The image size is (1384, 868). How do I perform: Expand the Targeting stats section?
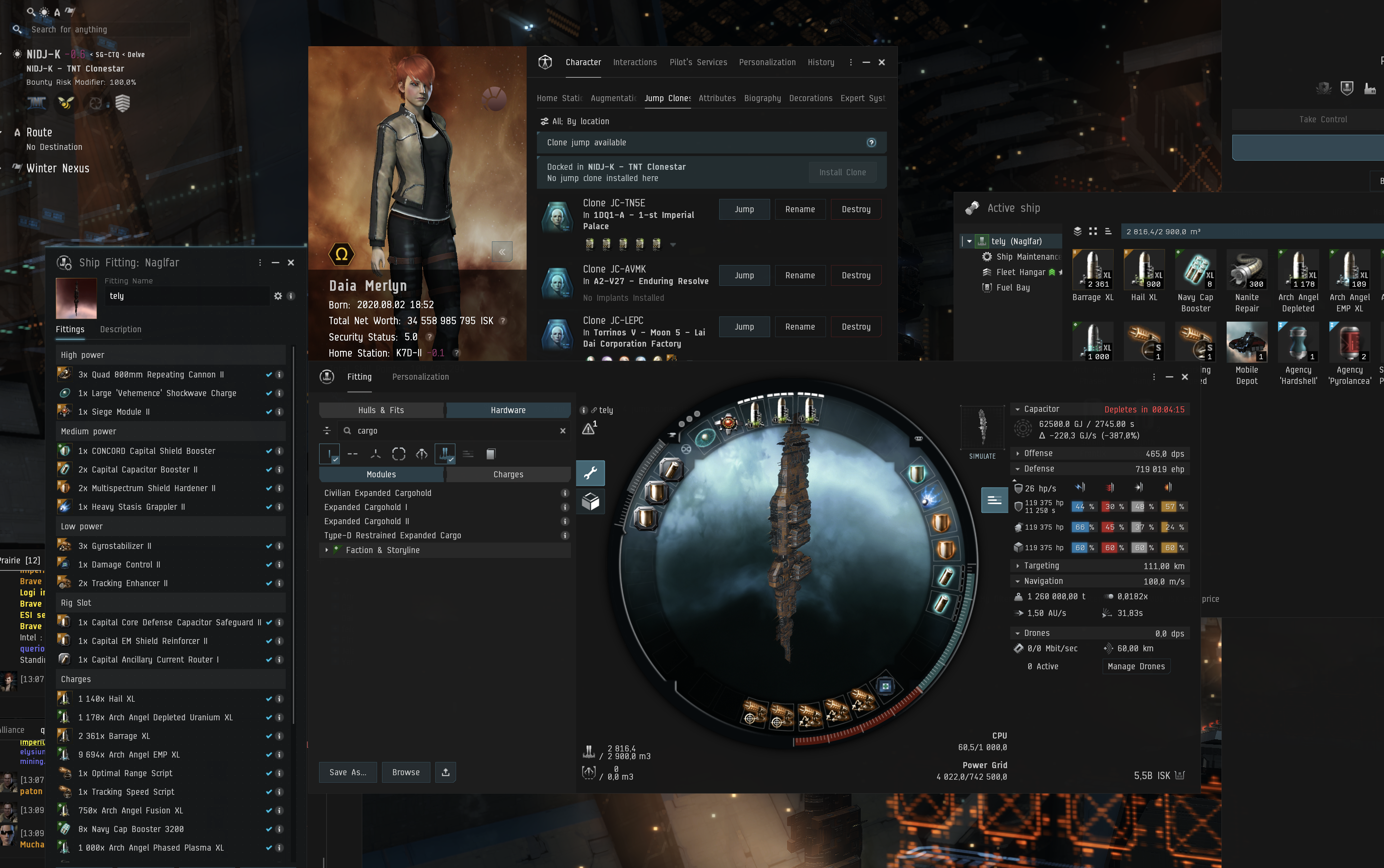(x=1018, y=566)
